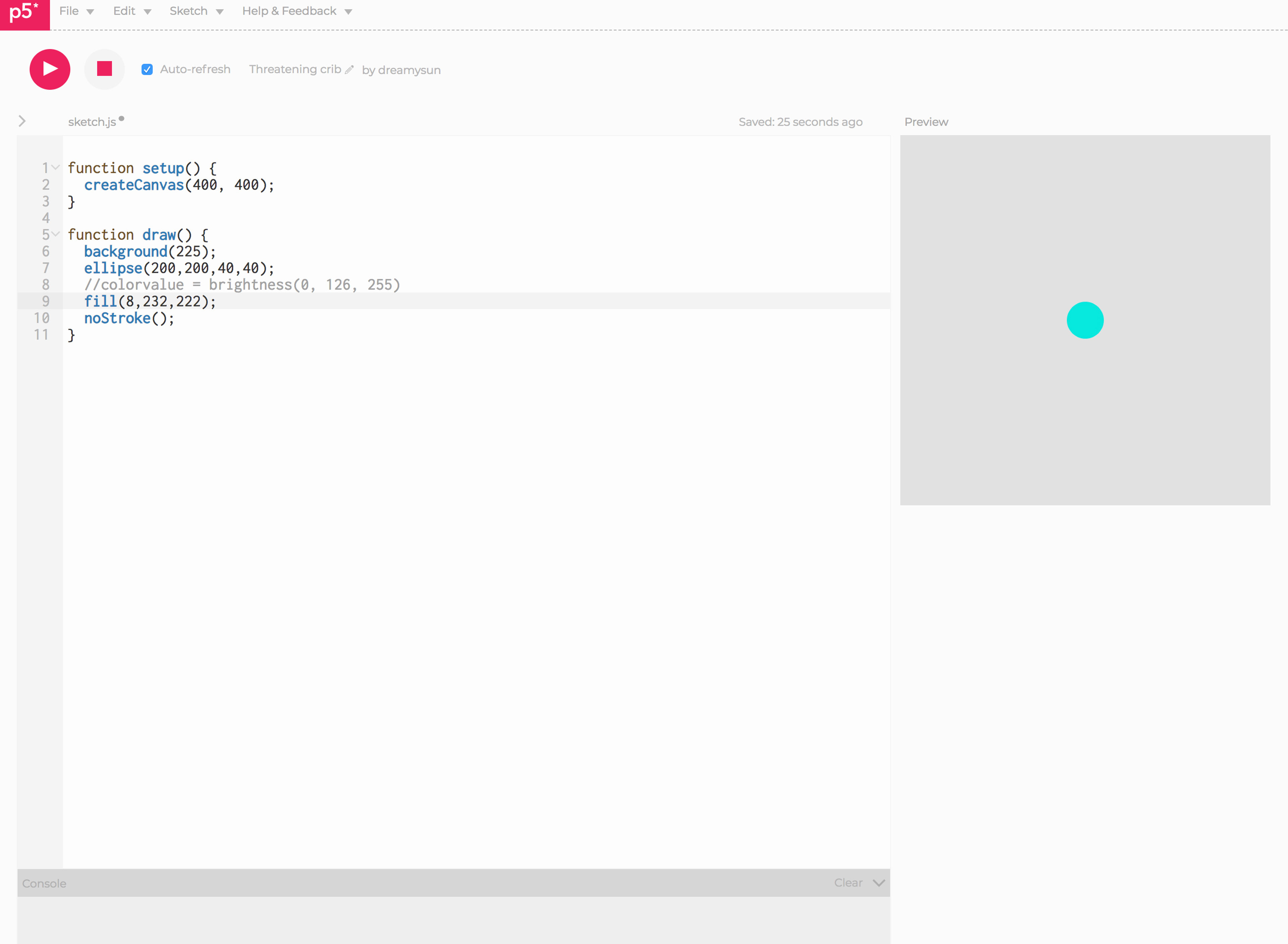Clear the console output
The height and width of the screenshot is (944, 1288).
coord(848,883)
